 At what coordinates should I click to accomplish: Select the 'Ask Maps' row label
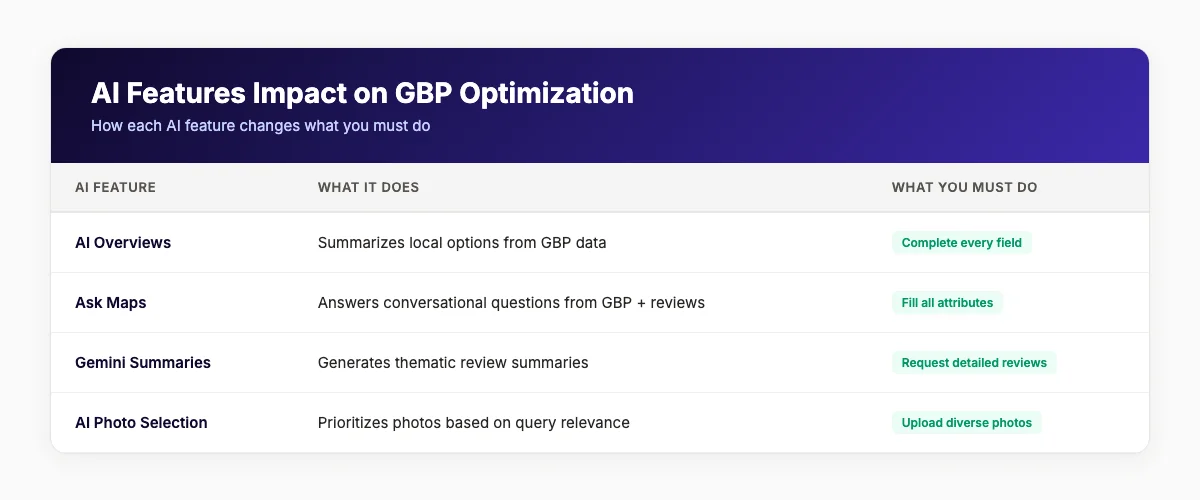point(111,303)
